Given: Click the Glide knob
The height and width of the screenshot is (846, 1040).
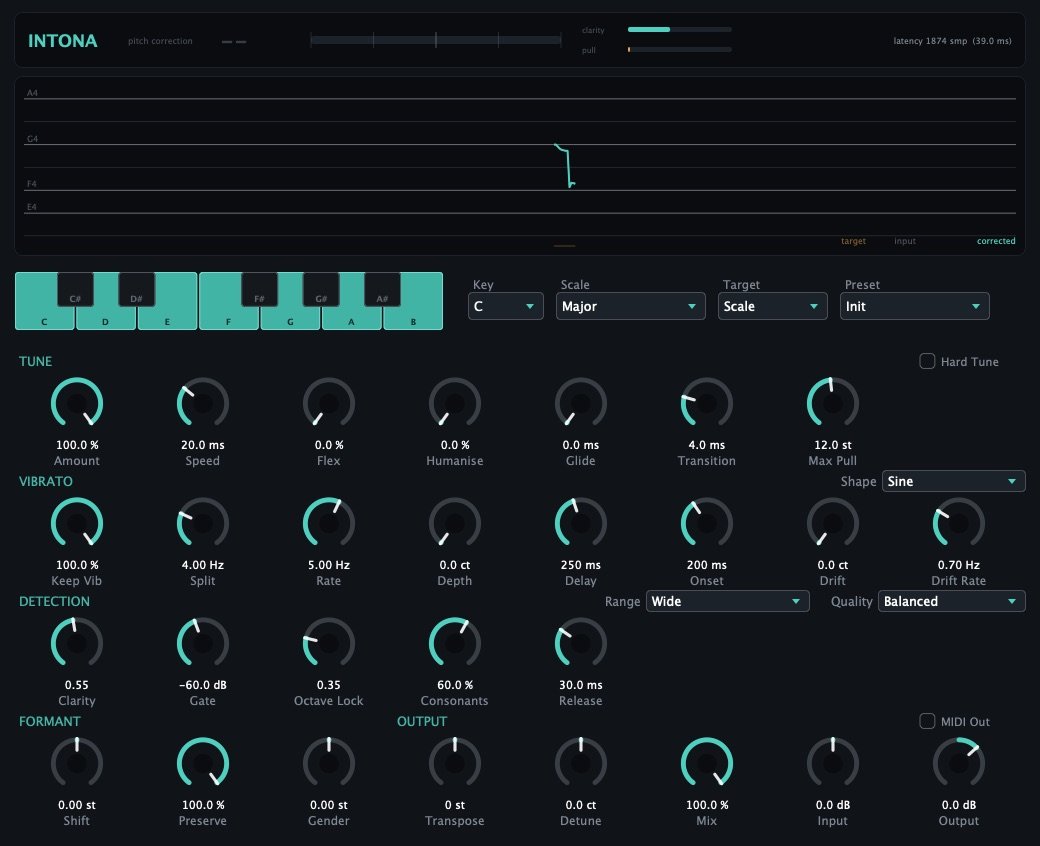Looking at the screenshot, I should pos(580,402).
